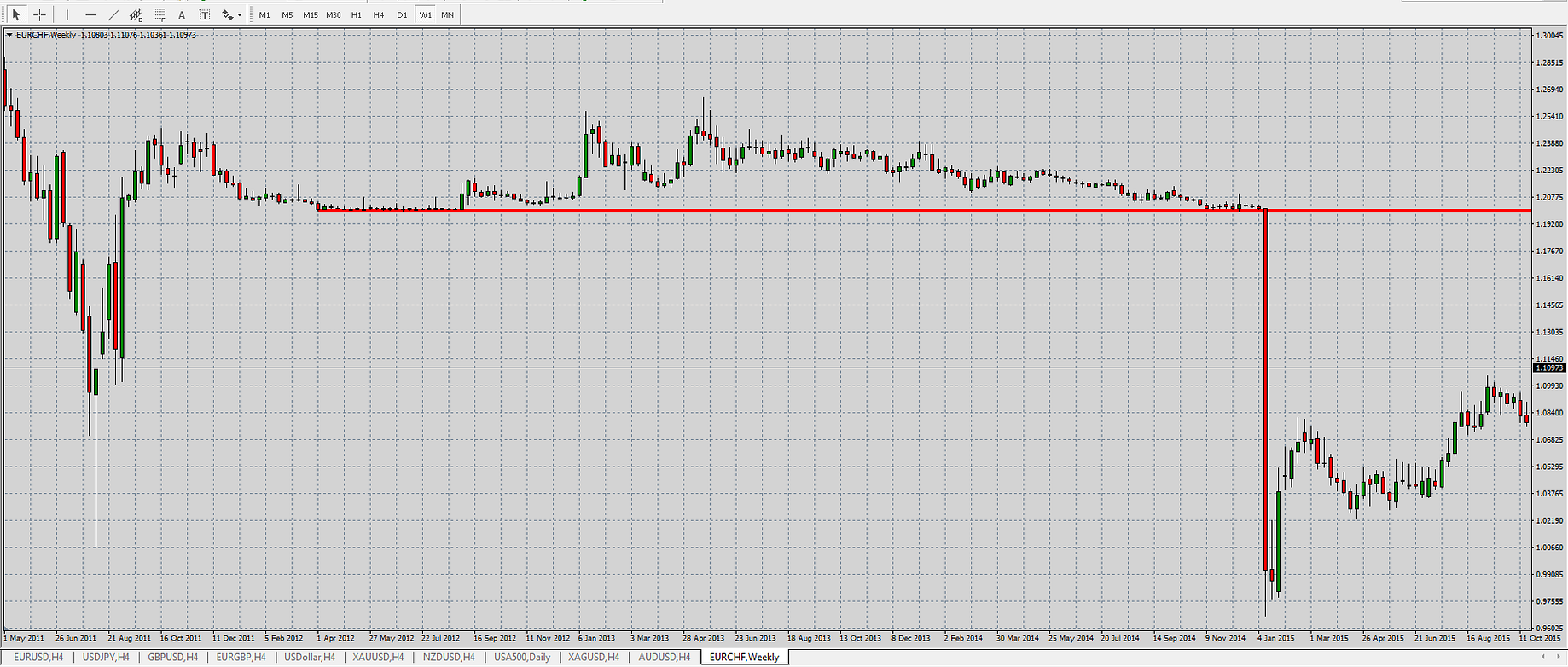The height and width of the screenshot is (667, 1568).
Task: Open the NZDUSD,H4 chart tab
Action: [x=449, y=657]
